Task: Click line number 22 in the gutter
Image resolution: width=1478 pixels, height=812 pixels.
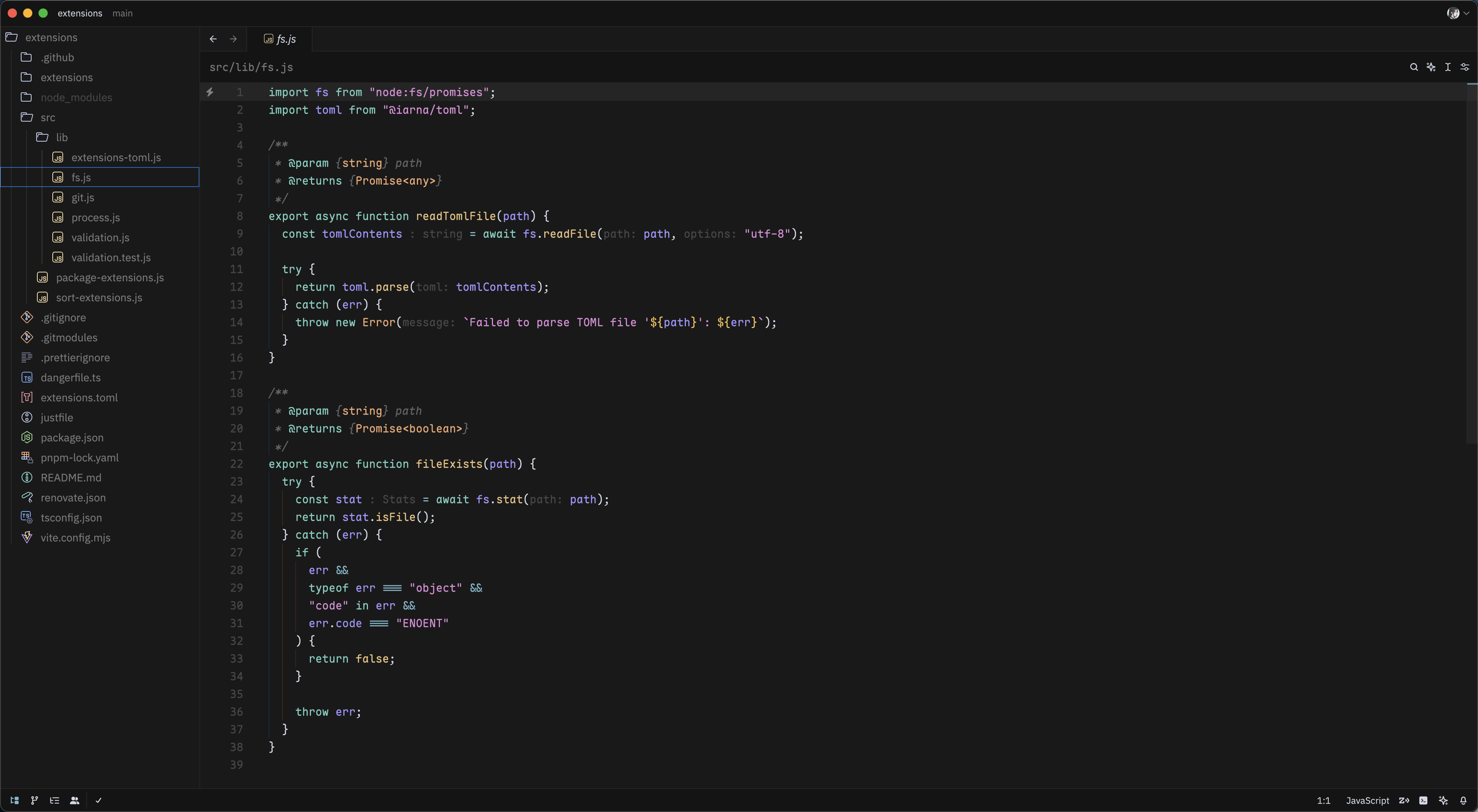Action: click(x=236, y=464)
